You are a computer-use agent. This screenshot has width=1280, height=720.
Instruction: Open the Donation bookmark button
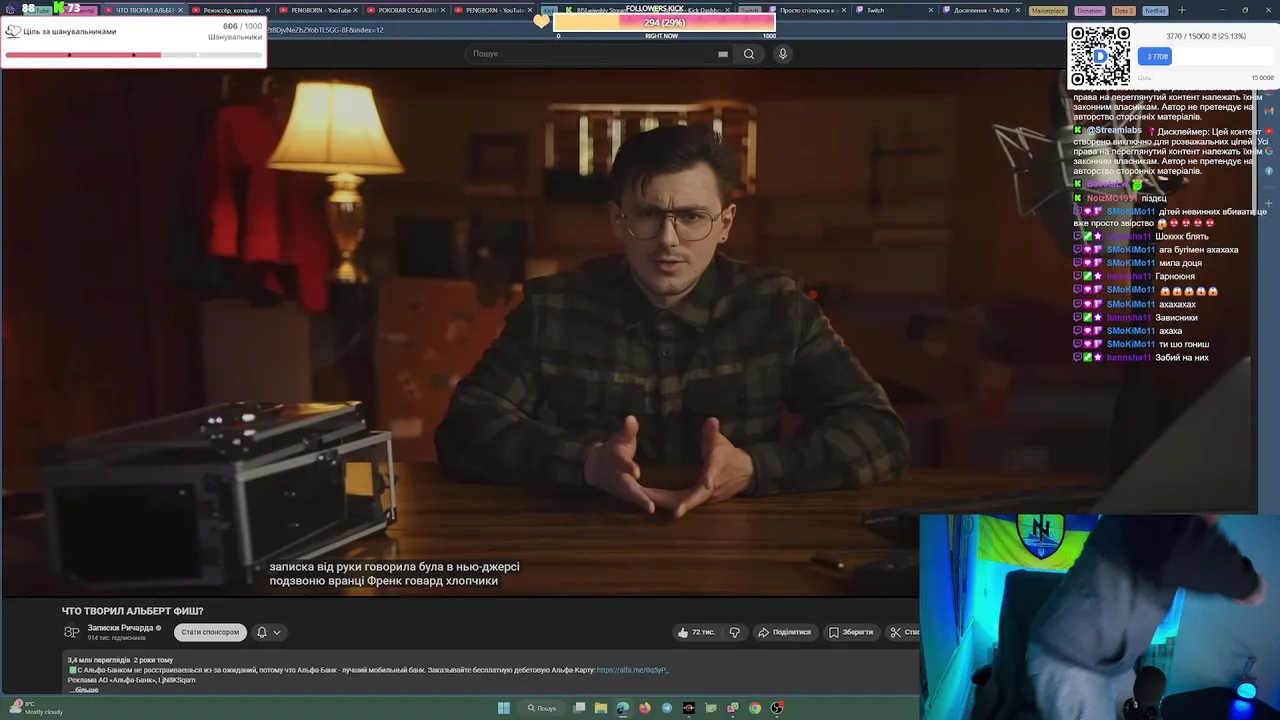click(1090, 10)
